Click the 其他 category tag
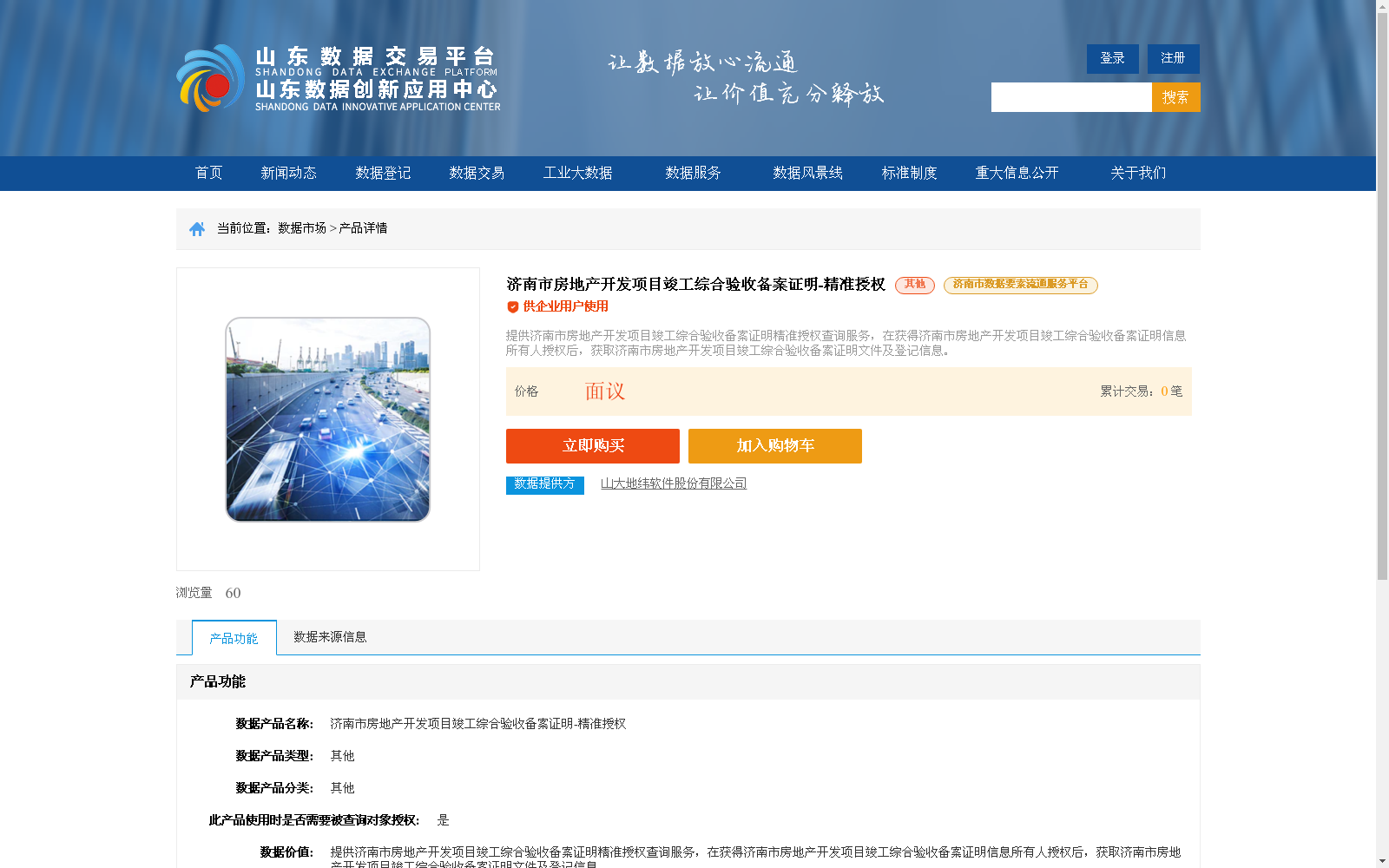Screen dimensions: 1389x868 click(915, 285)
